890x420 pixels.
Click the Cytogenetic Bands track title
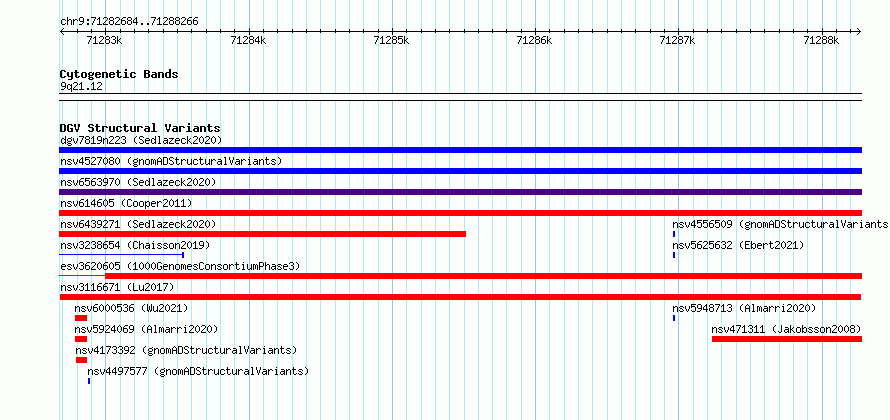click(x=119, y=74)
